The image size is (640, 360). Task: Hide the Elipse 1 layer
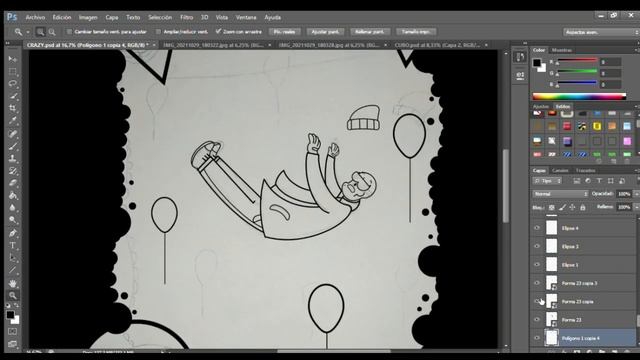[x=537, y=265]
